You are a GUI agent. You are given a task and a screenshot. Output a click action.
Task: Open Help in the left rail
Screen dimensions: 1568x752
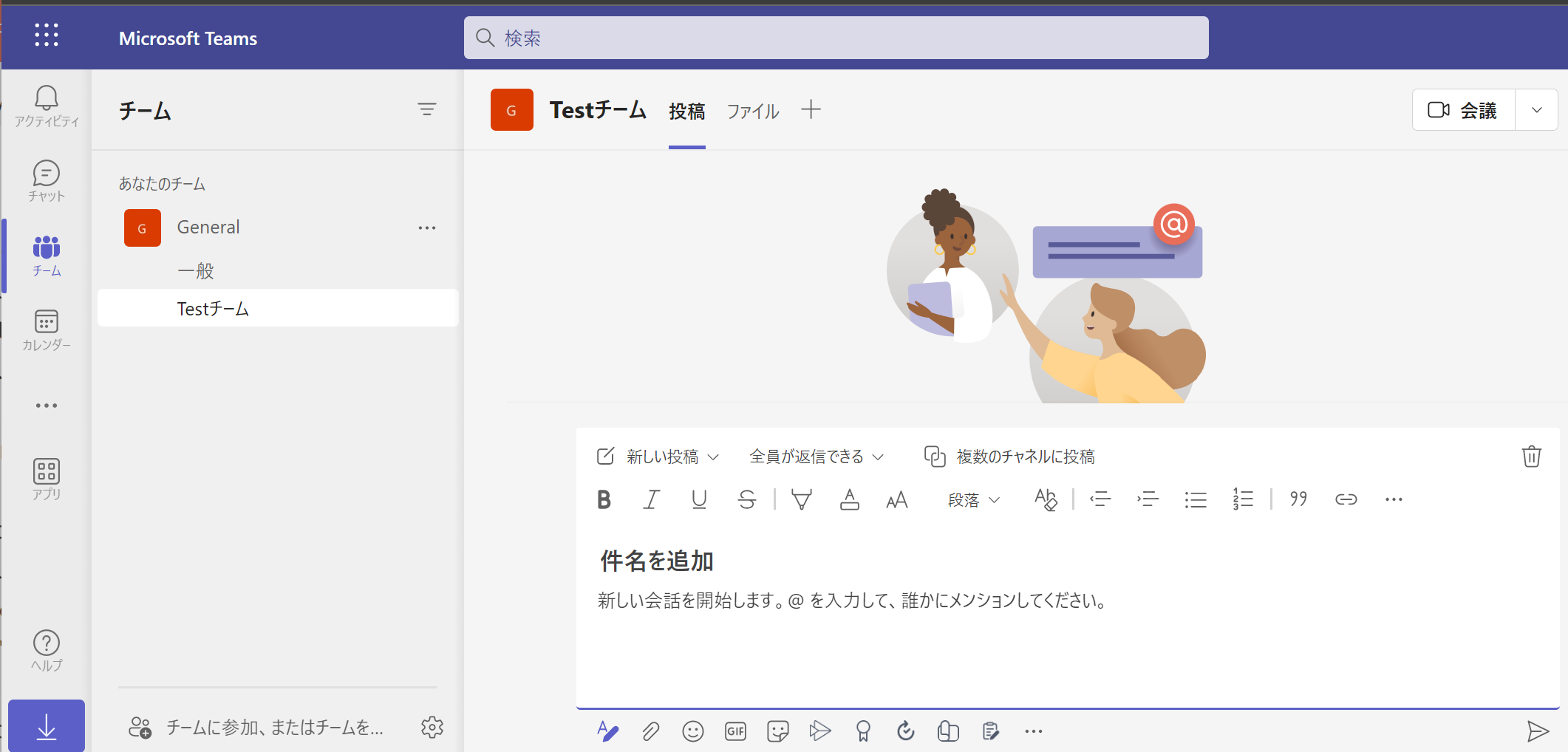(47, 650)
